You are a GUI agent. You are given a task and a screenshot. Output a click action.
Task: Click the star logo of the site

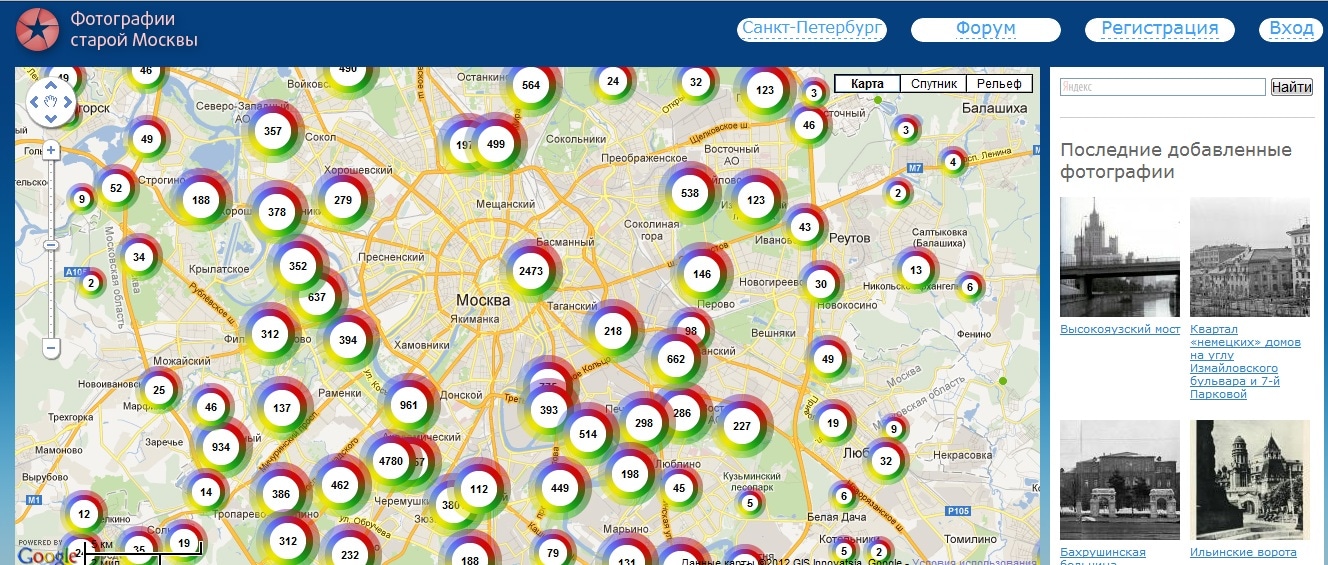(38, 29)
